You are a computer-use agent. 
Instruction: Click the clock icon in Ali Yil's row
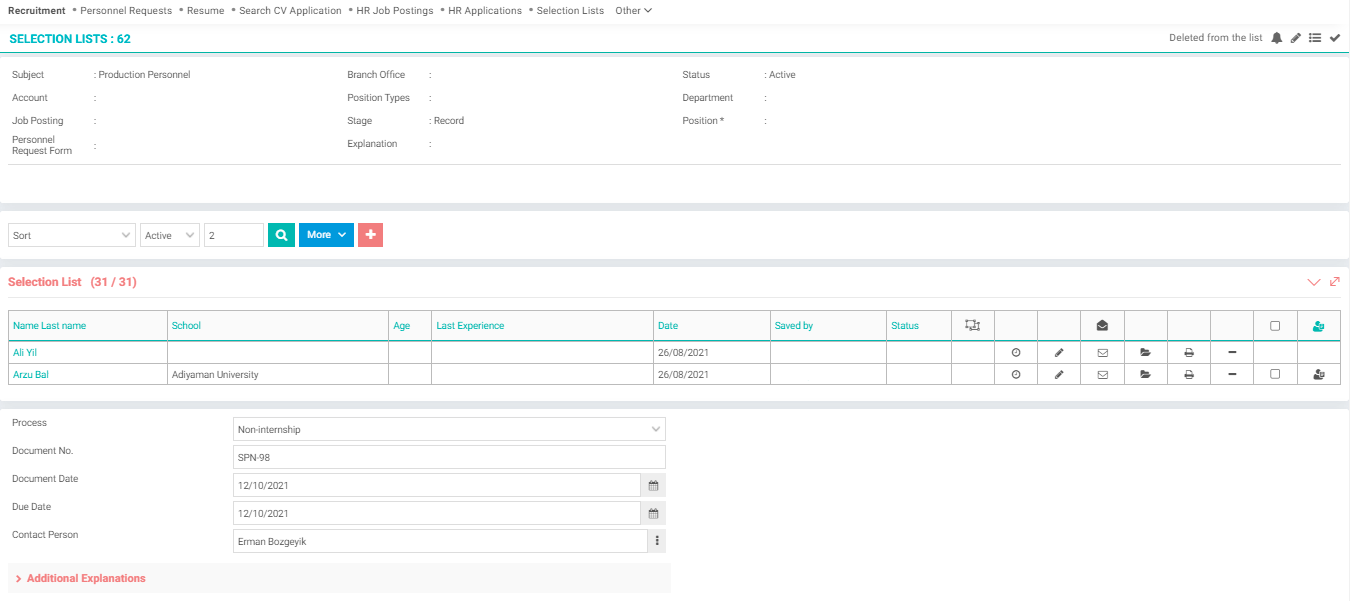pyautogui.click(x=1016, y=352)
